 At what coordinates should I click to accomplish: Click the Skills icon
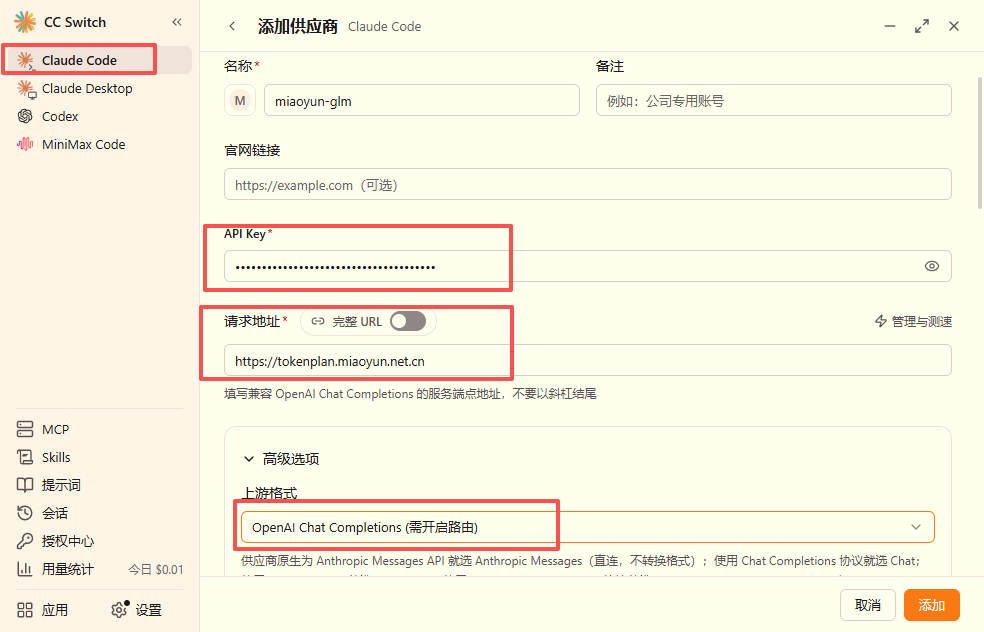25,458
